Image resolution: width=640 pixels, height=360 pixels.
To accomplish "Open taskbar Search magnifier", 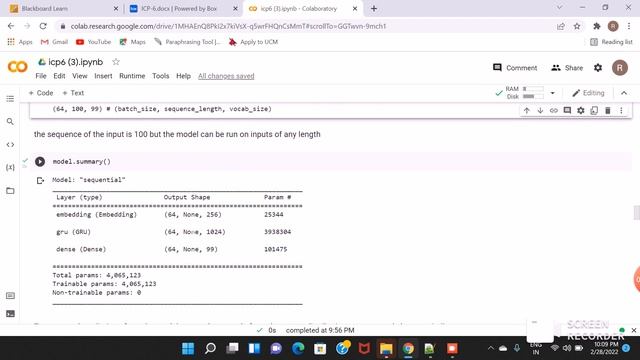I will [x=210, y=349].
